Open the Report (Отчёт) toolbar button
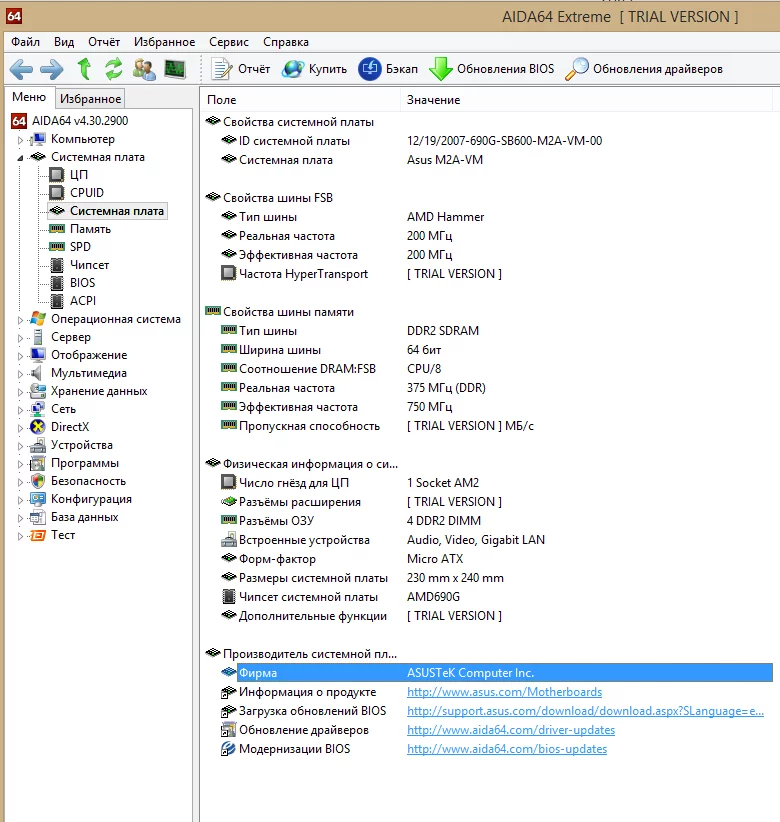The width and height of the screenshot is (780, 822). (241, 69)
